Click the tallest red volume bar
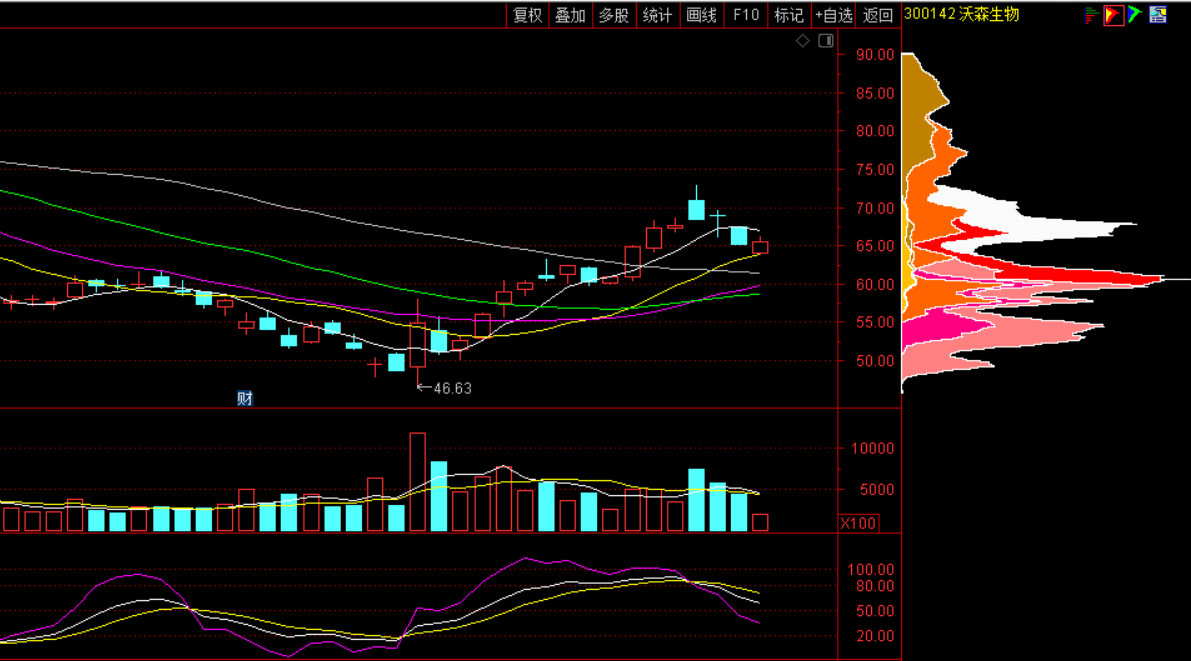The width and height of the screenshot is (1191, 661). pos(418,482)
